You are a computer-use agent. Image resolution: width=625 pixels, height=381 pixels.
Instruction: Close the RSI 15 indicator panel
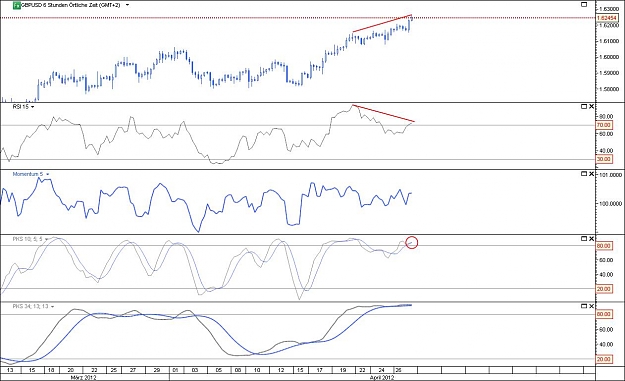click(591, 106)
